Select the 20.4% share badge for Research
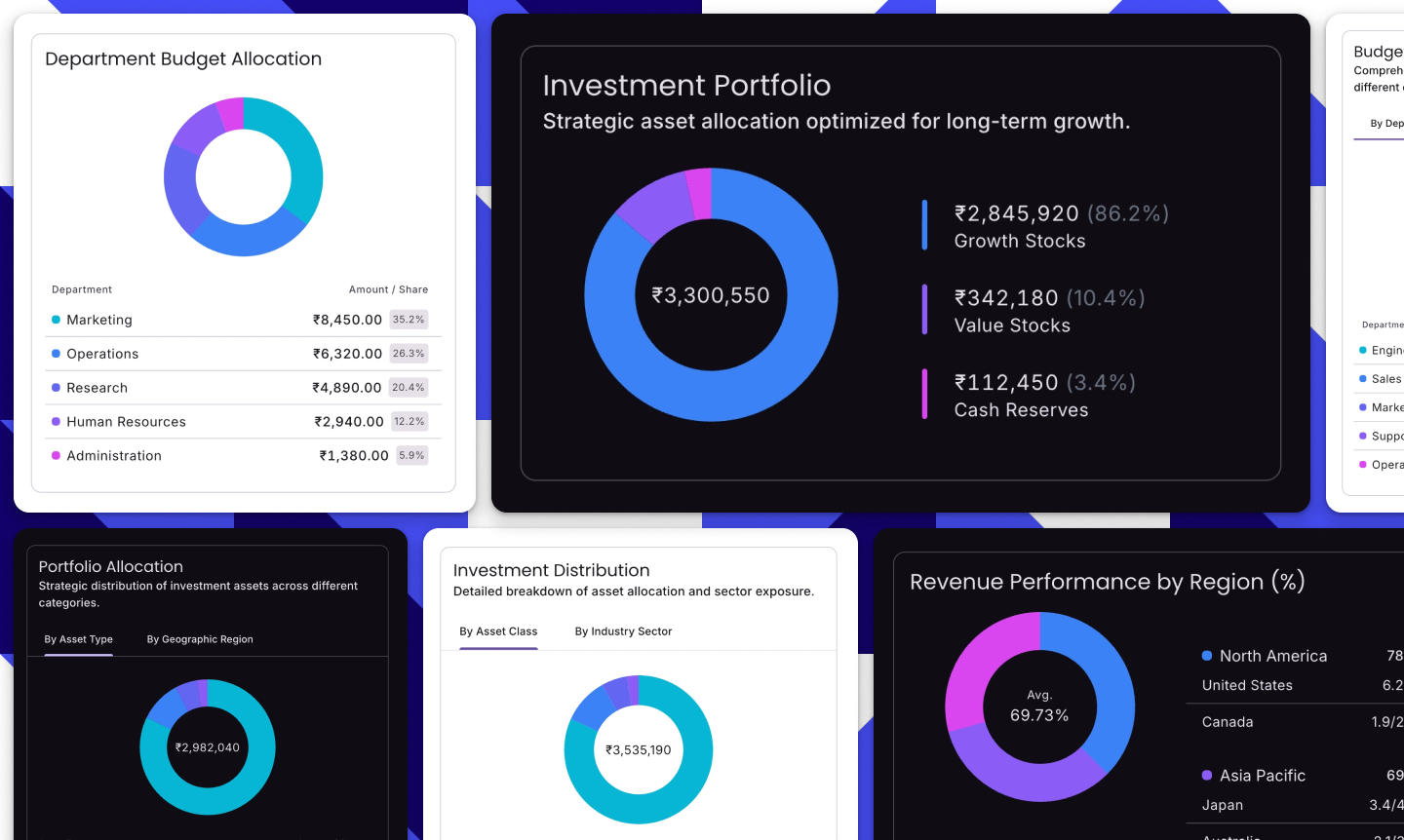 409,388
